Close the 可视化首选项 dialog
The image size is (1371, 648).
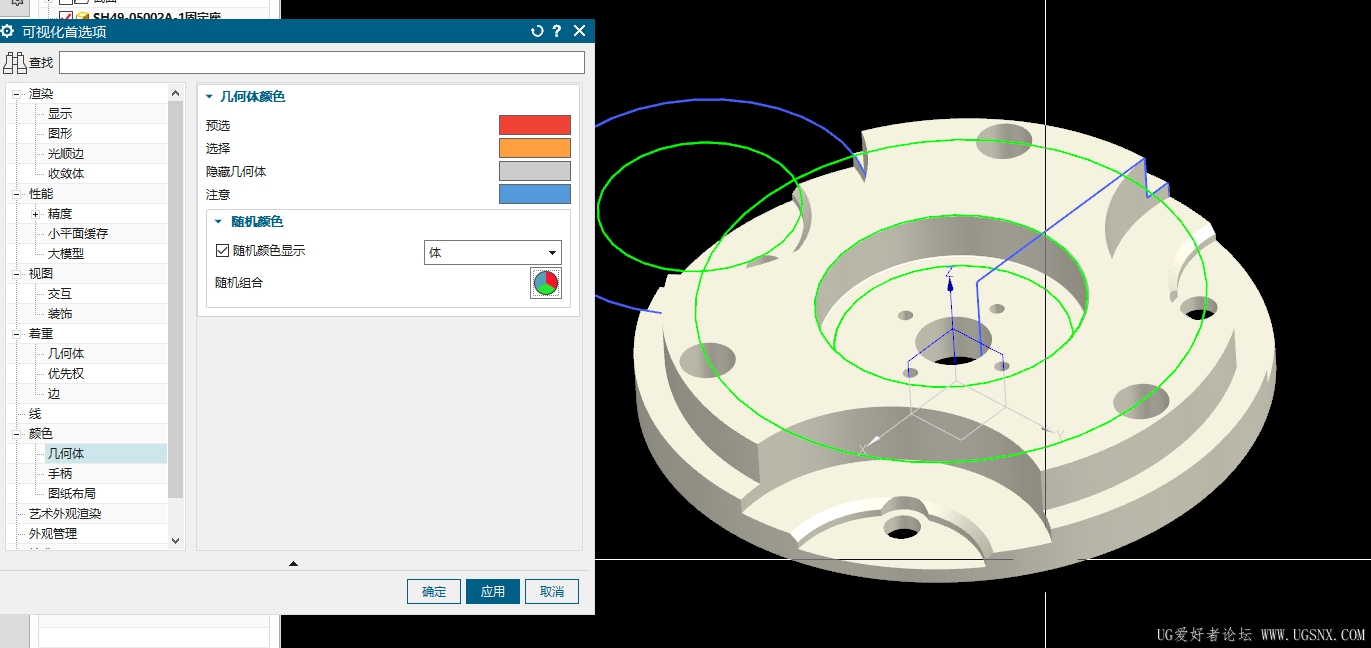[579, 31]
